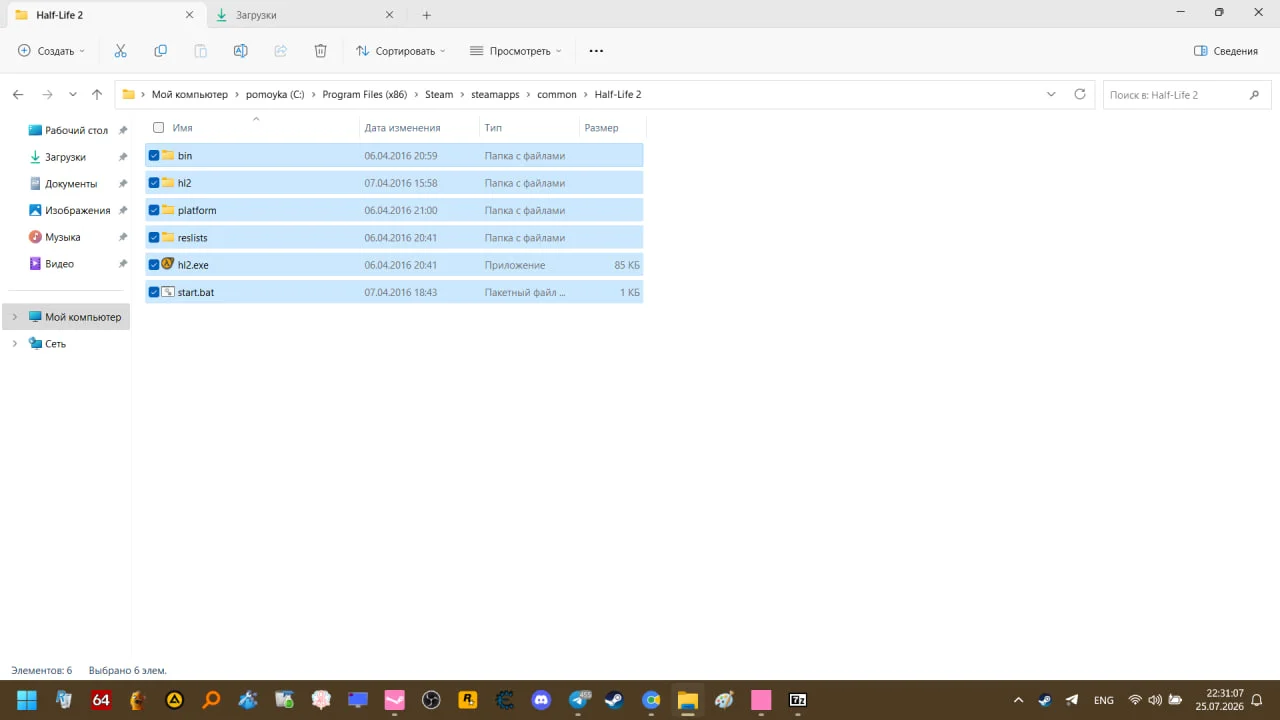The height and width of the screenshot is (720, 1280).
Task: Open 7-Zip from the taskbar
Action: [798, 700]
